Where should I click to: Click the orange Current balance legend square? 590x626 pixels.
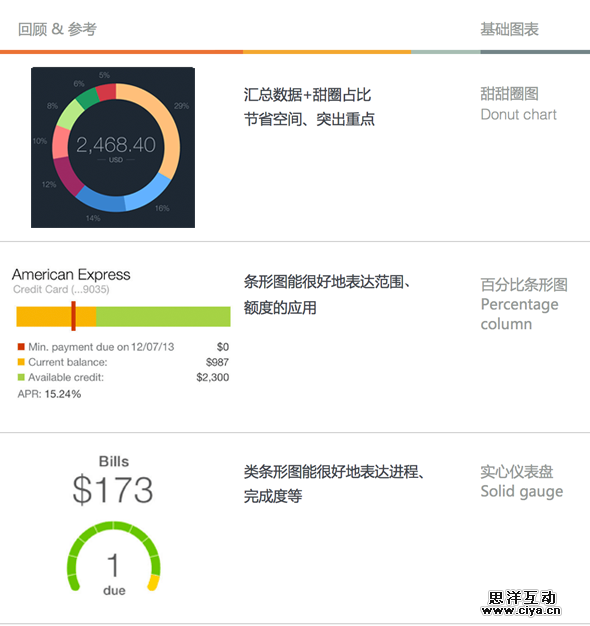click(x=21, y=362)
